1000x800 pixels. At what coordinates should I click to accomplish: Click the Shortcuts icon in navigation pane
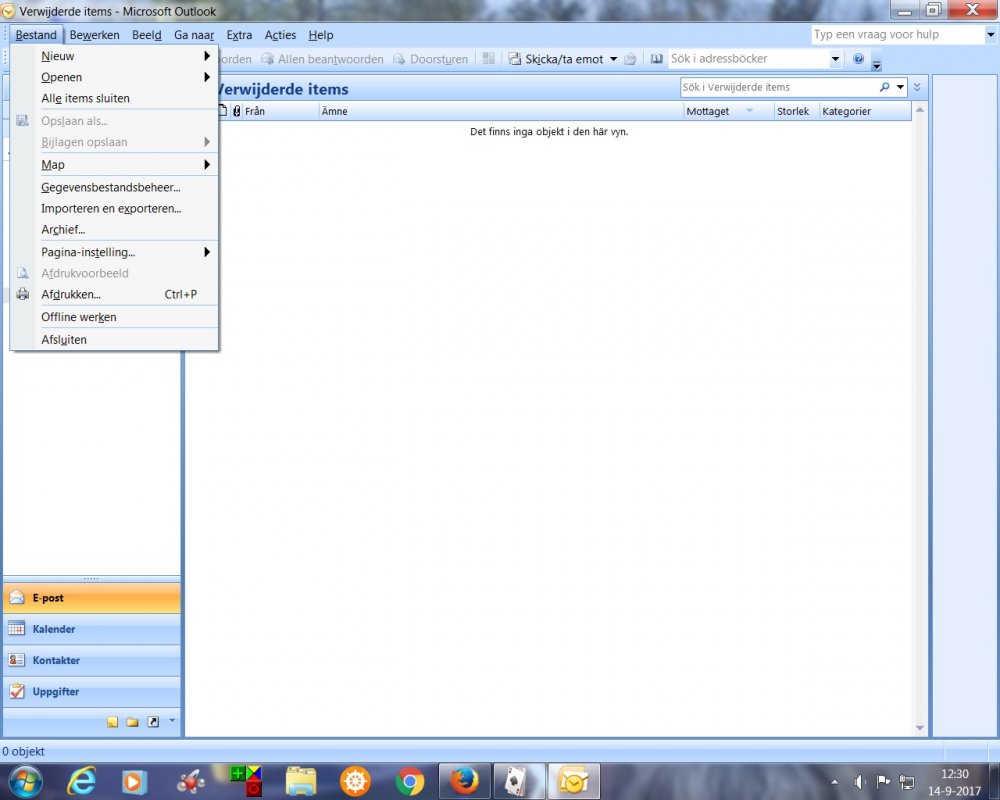(153, 722)
